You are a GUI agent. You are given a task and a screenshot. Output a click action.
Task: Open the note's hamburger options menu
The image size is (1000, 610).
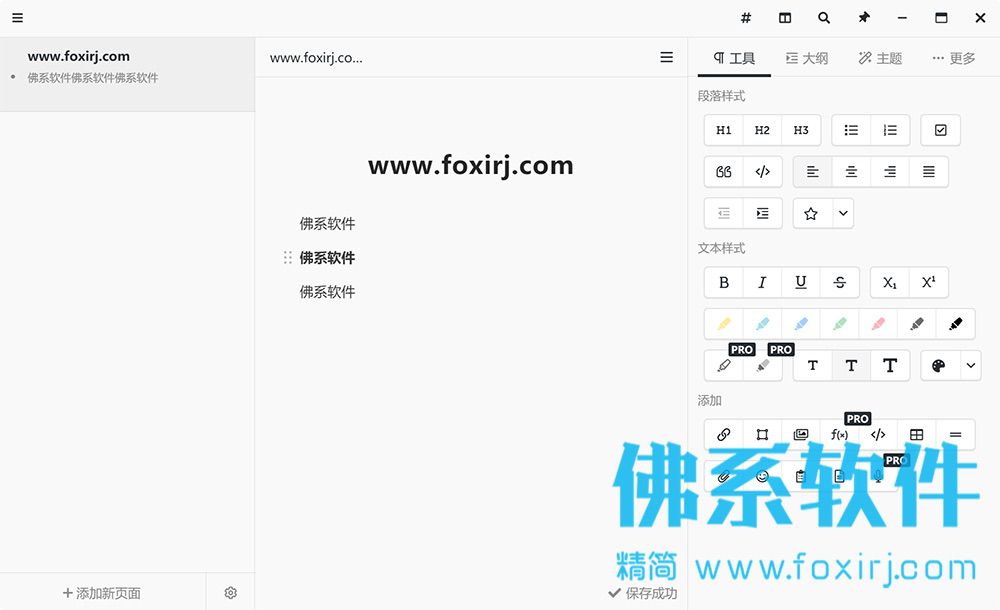click(666, 57)
